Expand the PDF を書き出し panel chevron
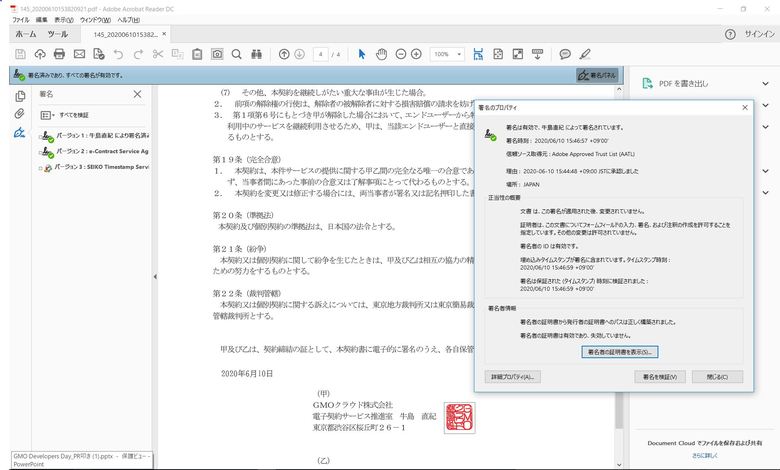The width and height of the screenshot is (780, 470). point(765,84)
